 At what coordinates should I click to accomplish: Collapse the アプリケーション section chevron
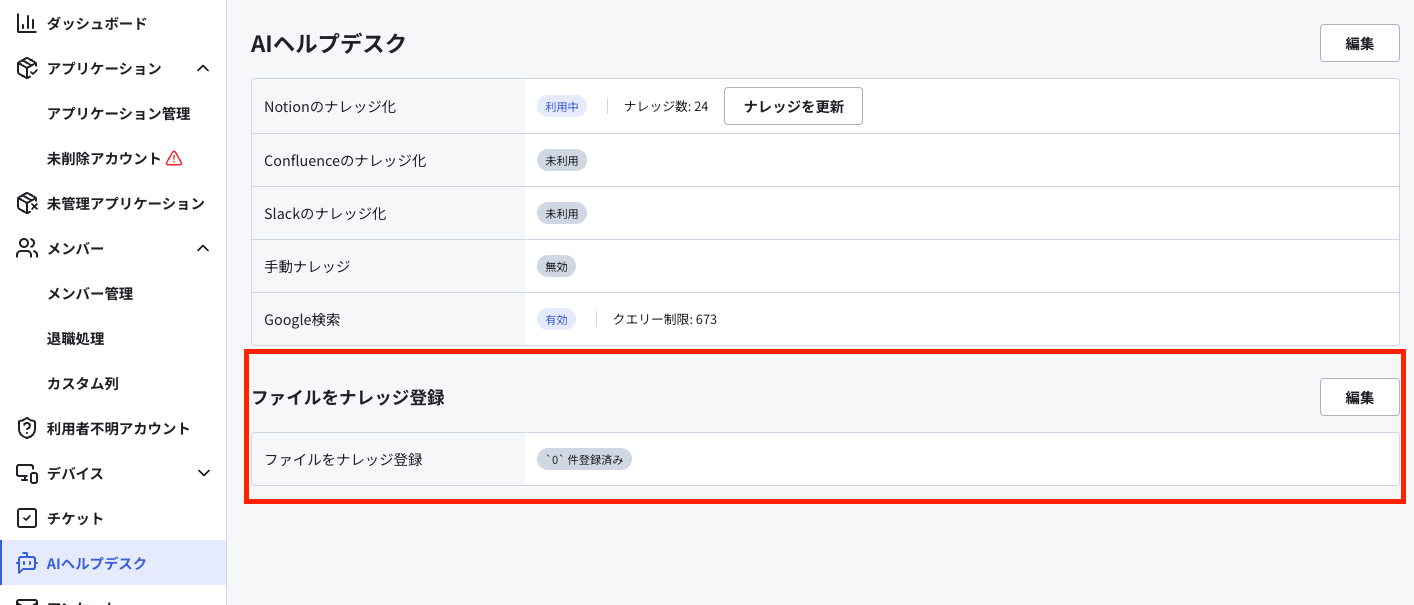[x=203, y=68]
